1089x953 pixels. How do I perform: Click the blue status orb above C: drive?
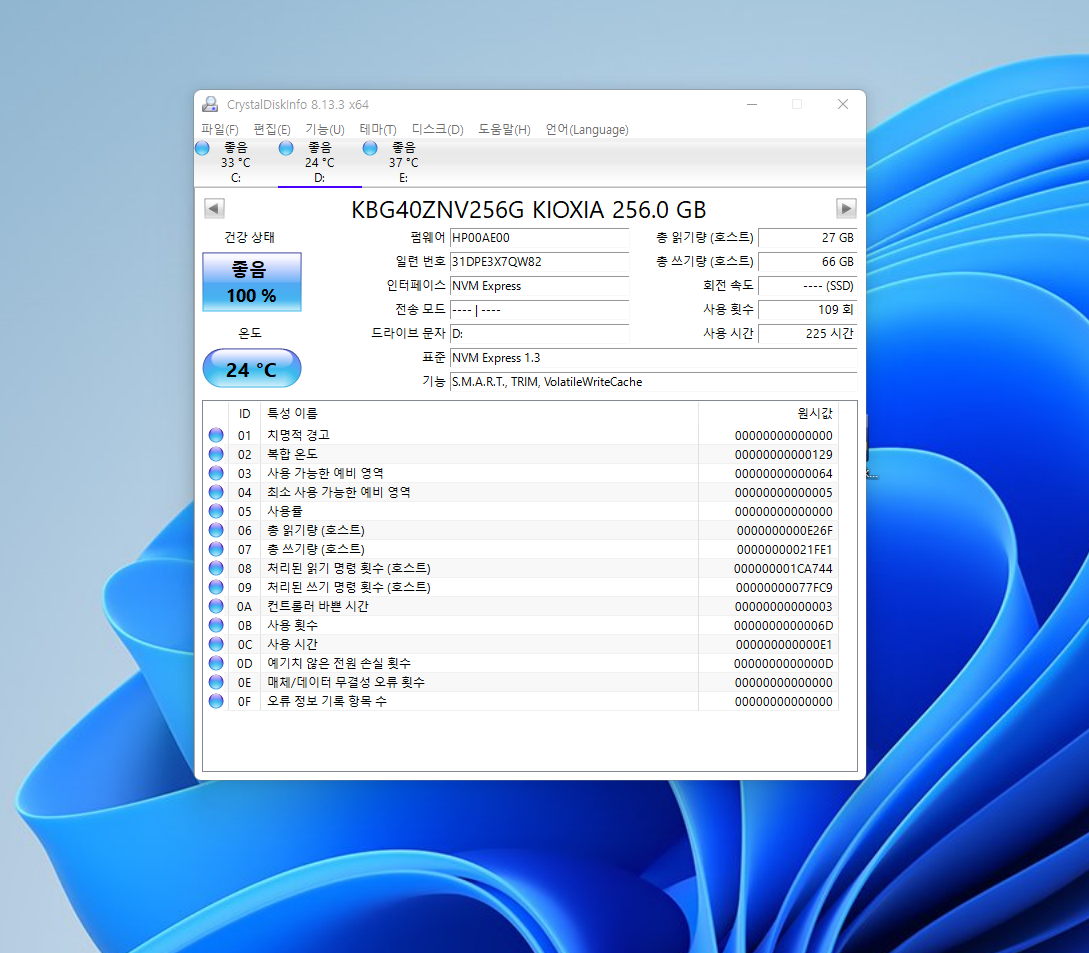click(x=202, y=148)
